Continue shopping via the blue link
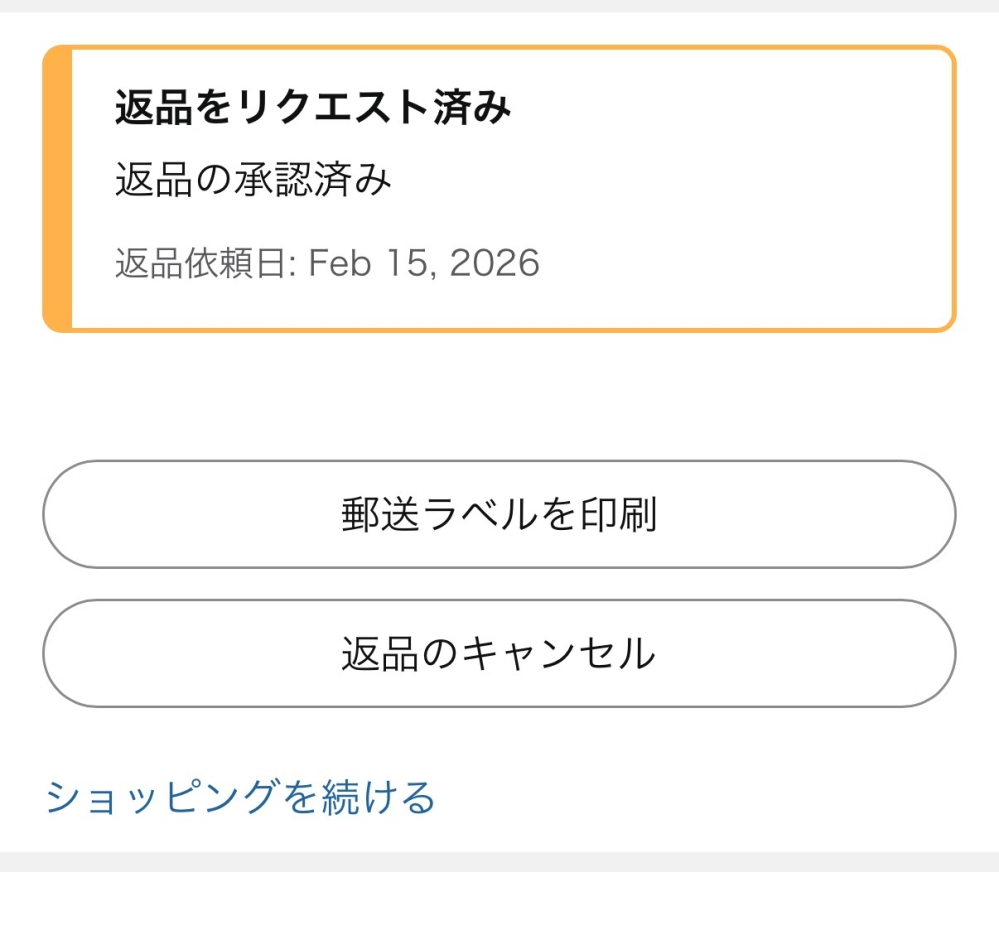999x930 pixels. point(240,797)
